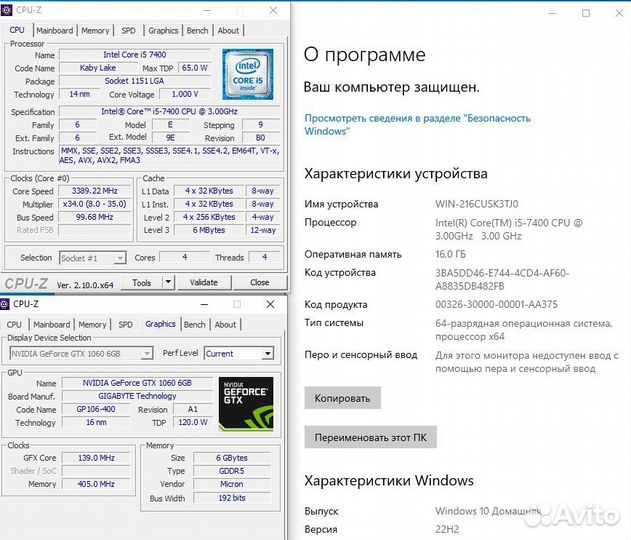Click the Level 3 cache value 6 MBytes
The height and width of the screenshot is (540, 631).
pos(209,230)
